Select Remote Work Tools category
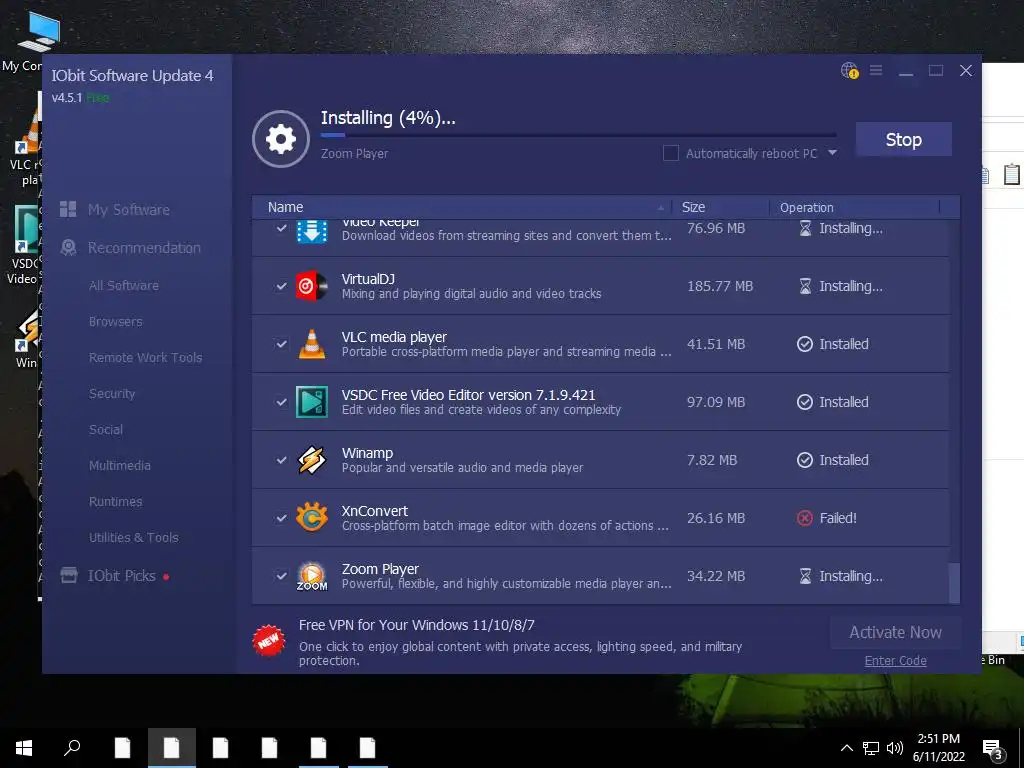This screenshot has height=768, width=1024. (x=146, y=357)
